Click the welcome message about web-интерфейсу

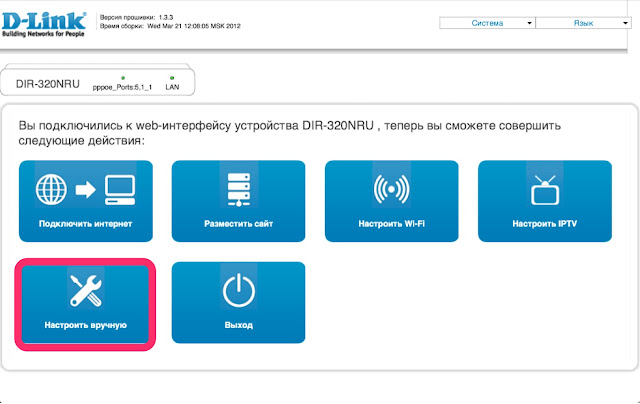coord(289,133)
